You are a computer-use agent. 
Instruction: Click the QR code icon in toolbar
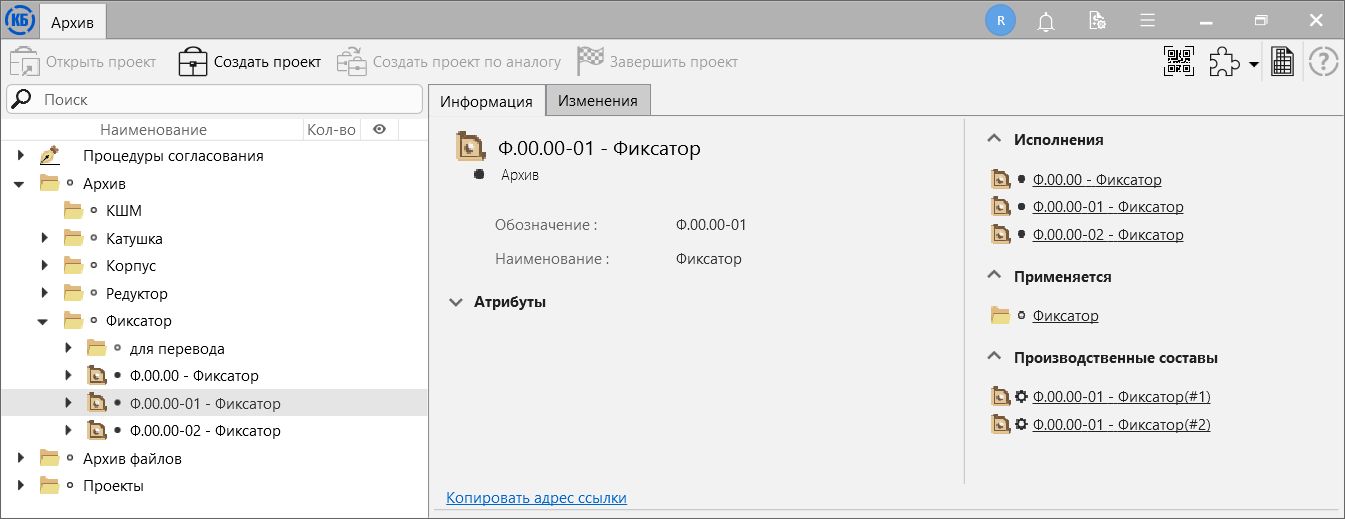1179,62
